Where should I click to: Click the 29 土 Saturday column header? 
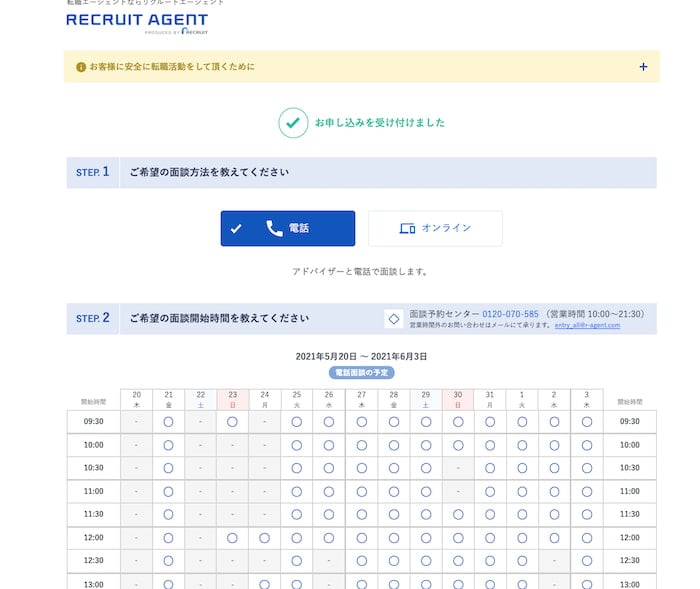[426, 400]
